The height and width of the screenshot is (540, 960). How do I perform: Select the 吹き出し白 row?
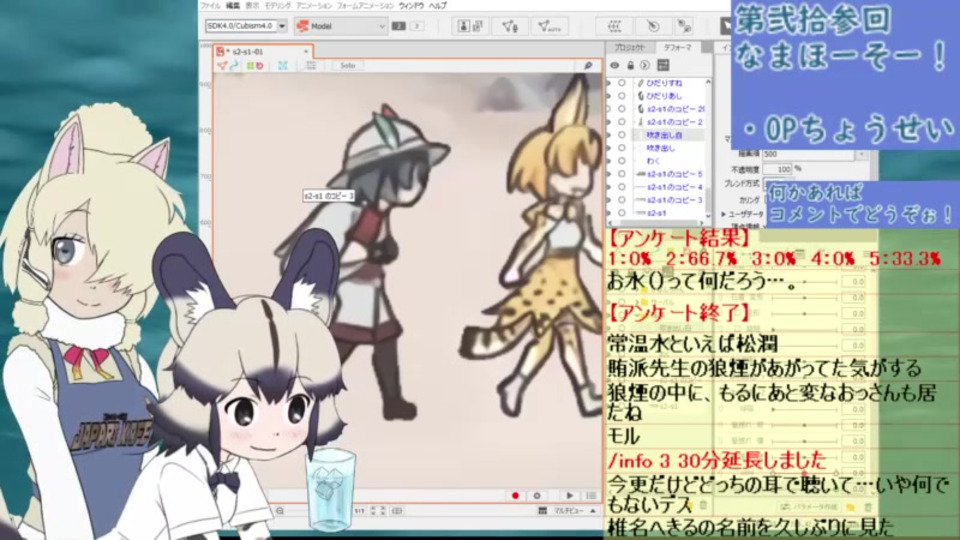point(664,135)
